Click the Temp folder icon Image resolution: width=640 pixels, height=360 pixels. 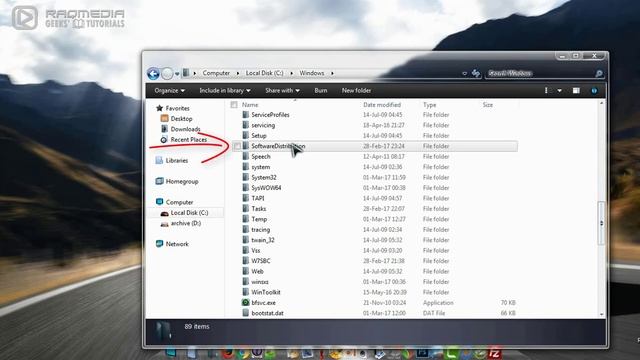pos(245,219)
